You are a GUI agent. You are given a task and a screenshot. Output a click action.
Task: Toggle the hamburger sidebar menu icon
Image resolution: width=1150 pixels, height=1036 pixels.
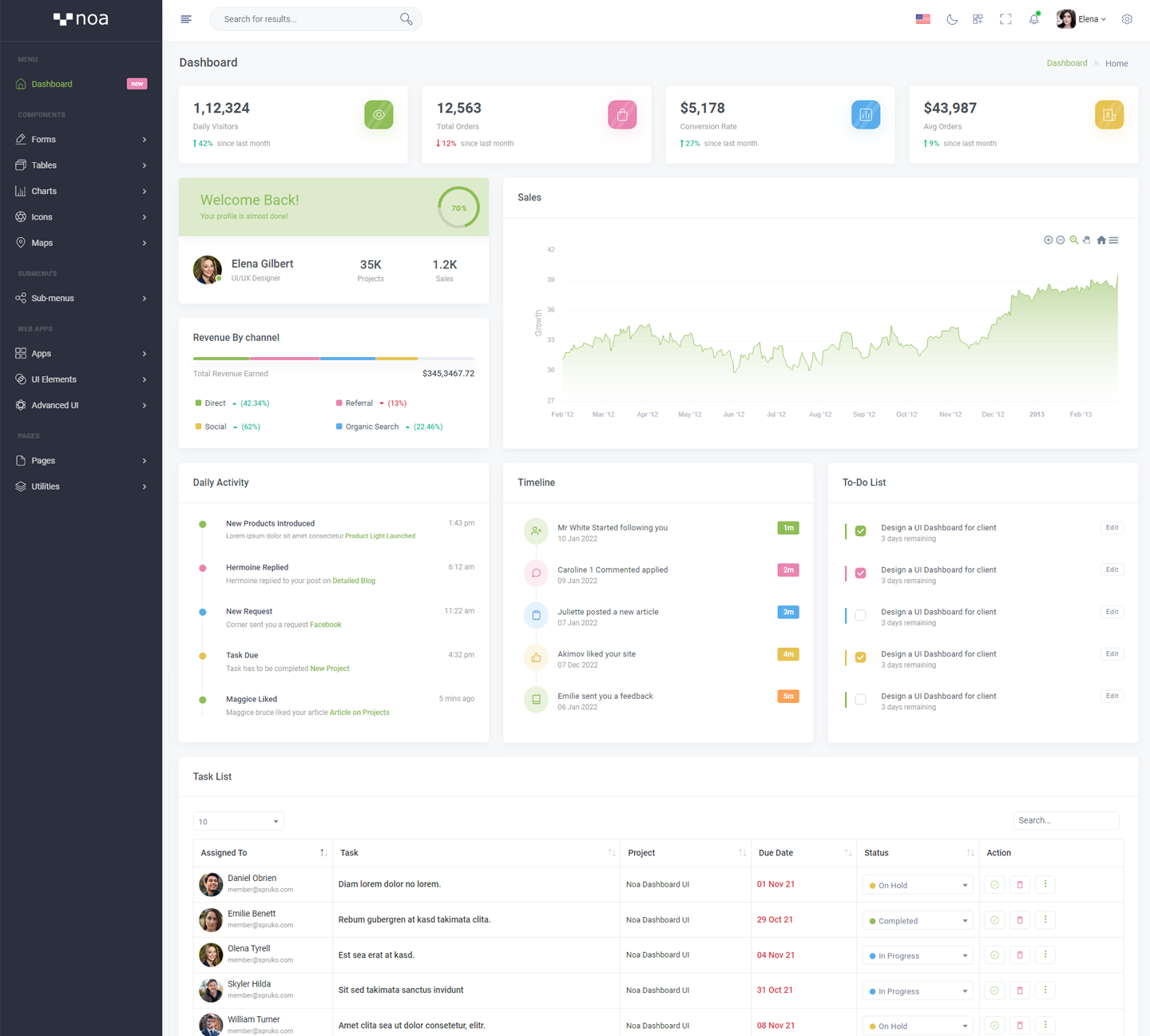[186, 19]
